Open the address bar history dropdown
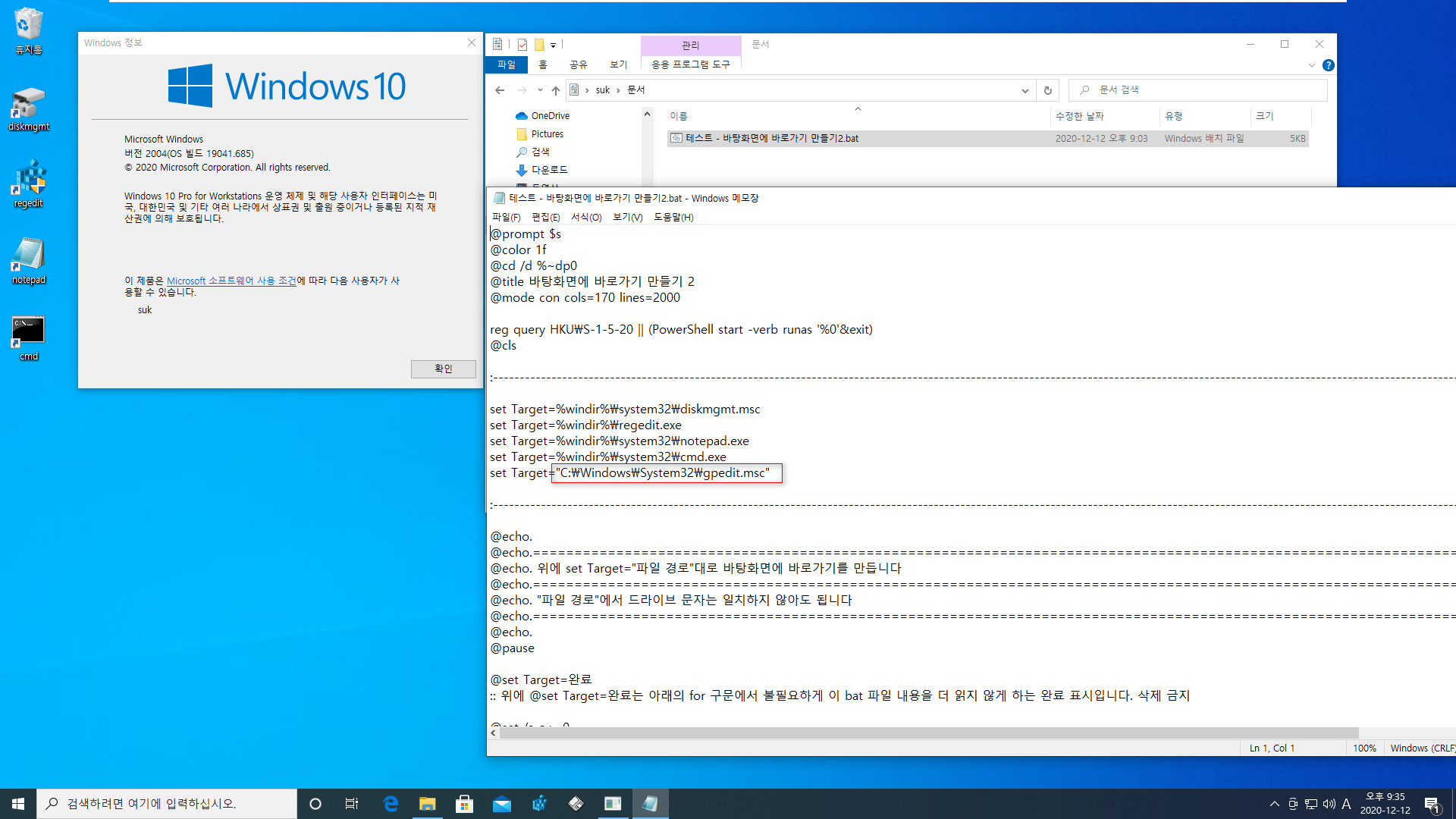Screen dimensions: 1456x819 [x=1025, y=90]
